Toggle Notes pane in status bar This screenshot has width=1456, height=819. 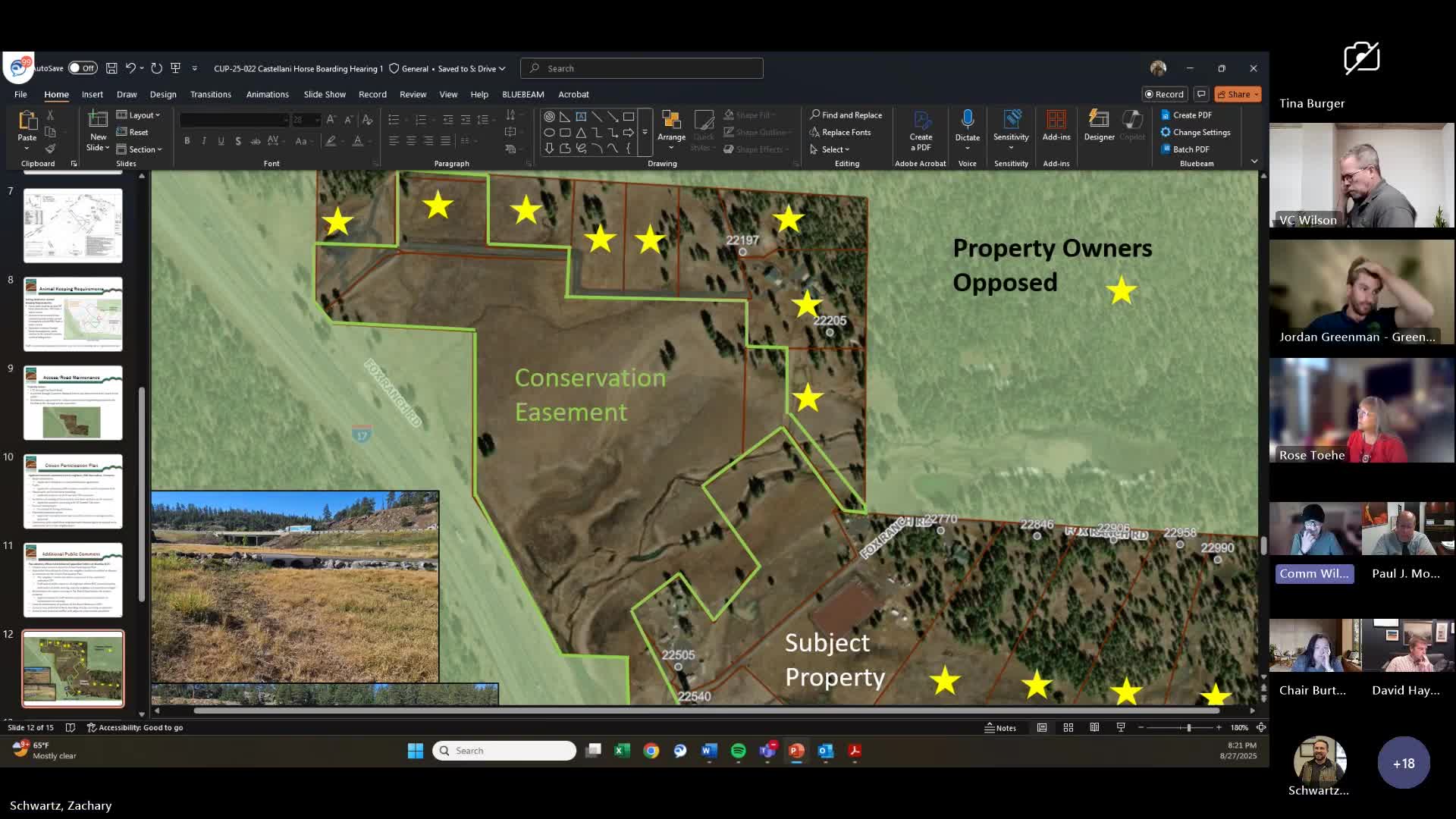pyautogui.click(x=1000, y=727)
